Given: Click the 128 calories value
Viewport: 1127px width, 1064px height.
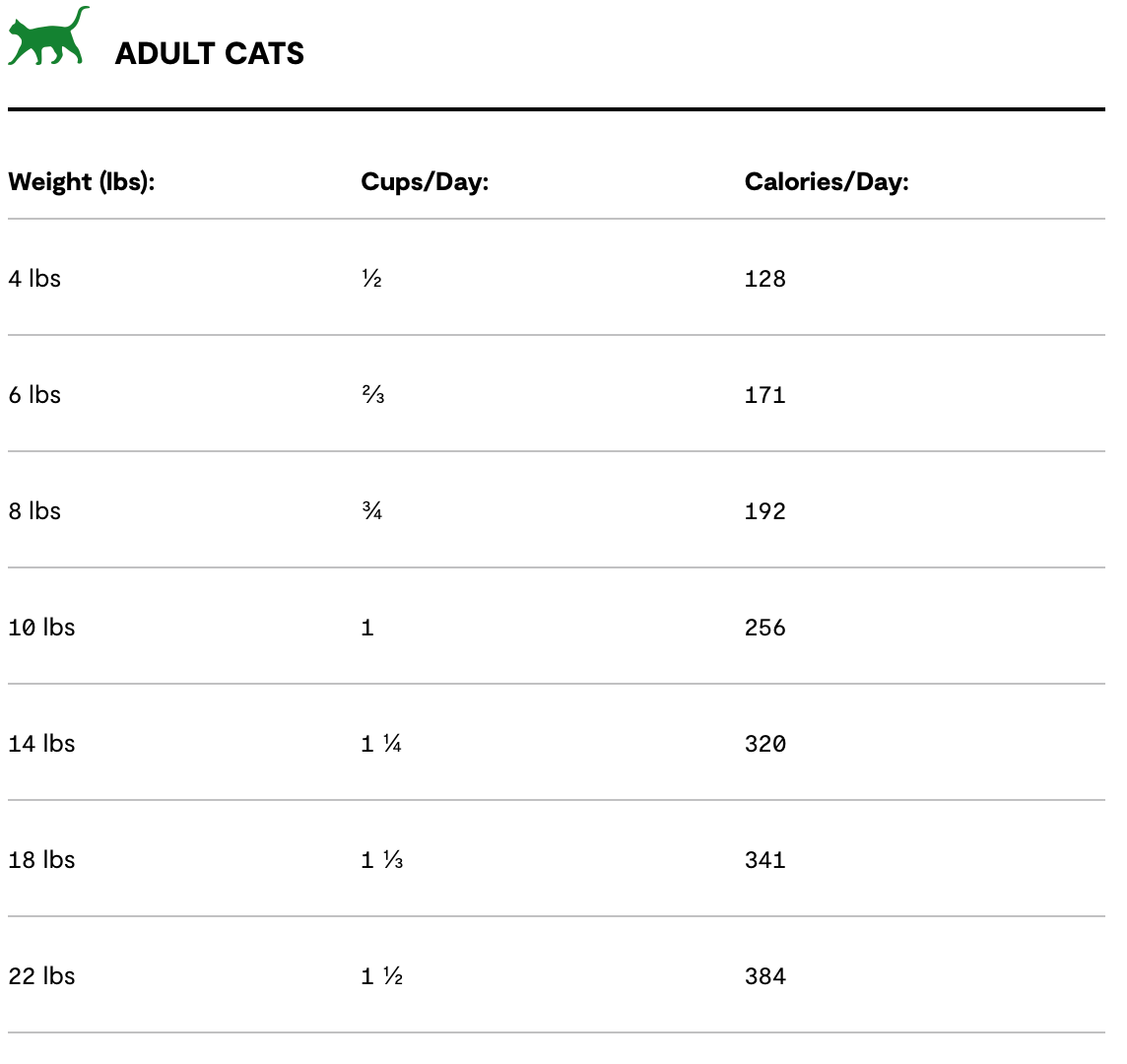Looking at the screenshot, I should click(764, 280).
